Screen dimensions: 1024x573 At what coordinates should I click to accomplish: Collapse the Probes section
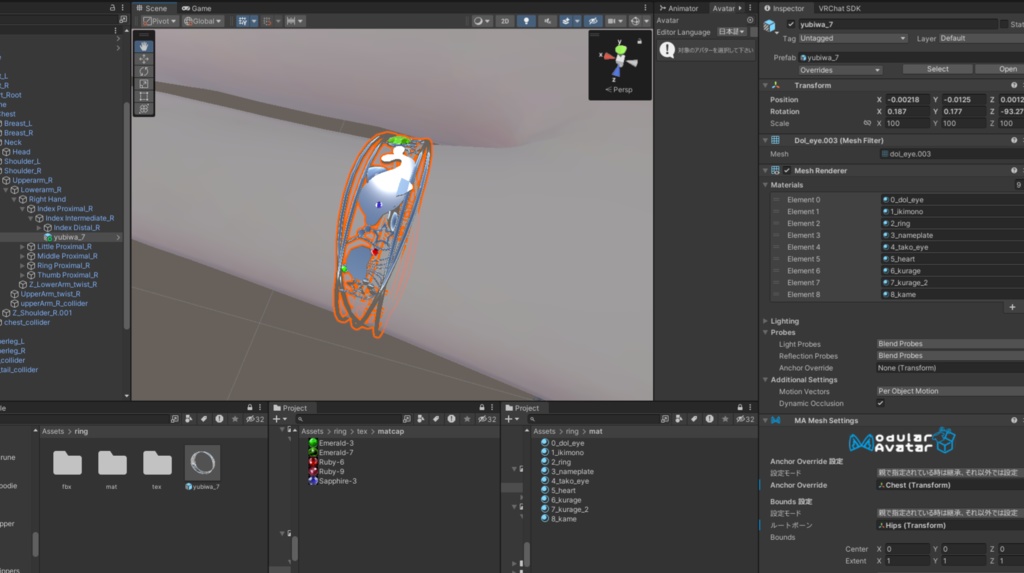pyautogui.click(x=765, y=333)
